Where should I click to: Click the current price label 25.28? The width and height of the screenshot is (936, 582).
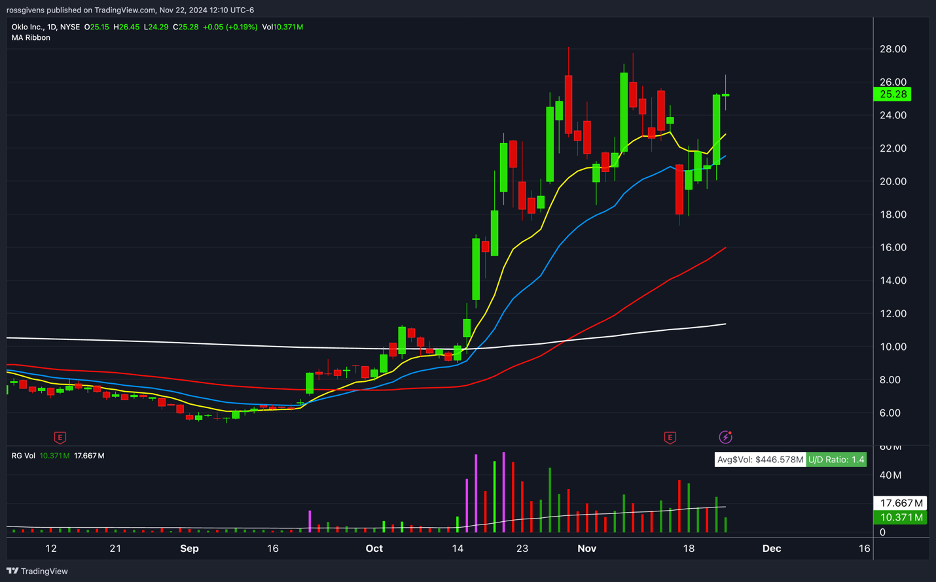[893, 94]
